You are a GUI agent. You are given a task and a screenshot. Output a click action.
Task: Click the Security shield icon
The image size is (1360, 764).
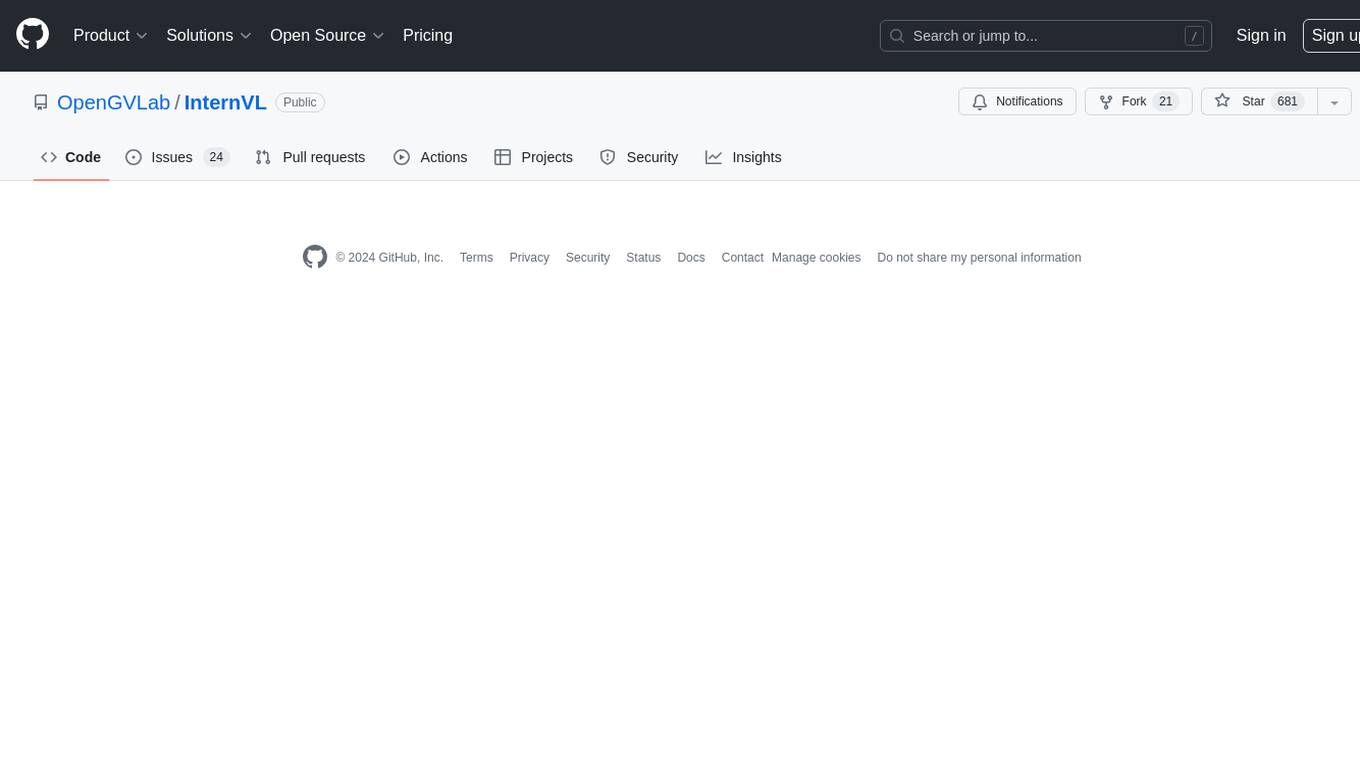608,157
